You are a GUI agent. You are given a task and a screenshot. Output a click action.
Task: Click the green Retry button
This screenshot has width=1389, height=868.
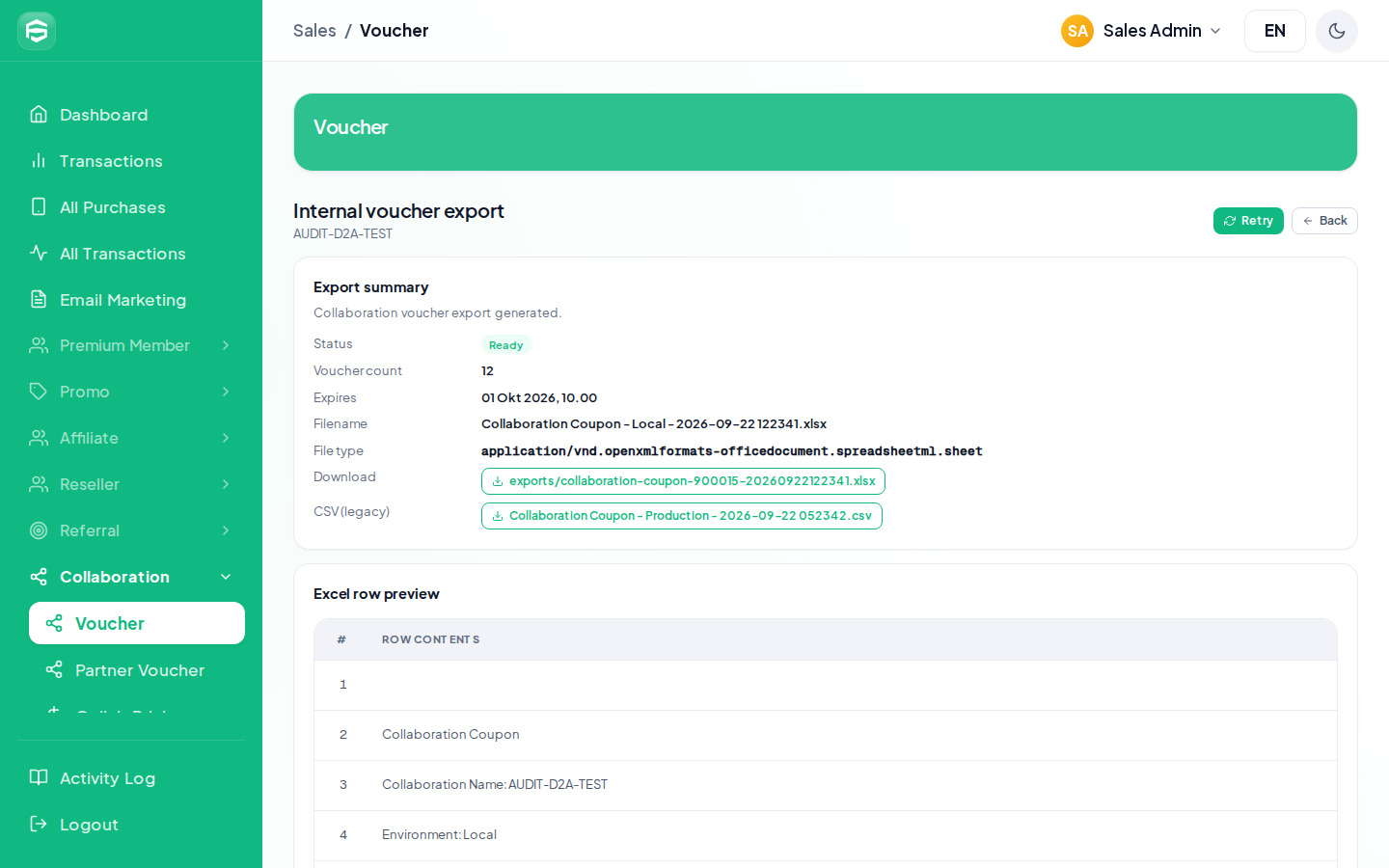coord(1248,221)
